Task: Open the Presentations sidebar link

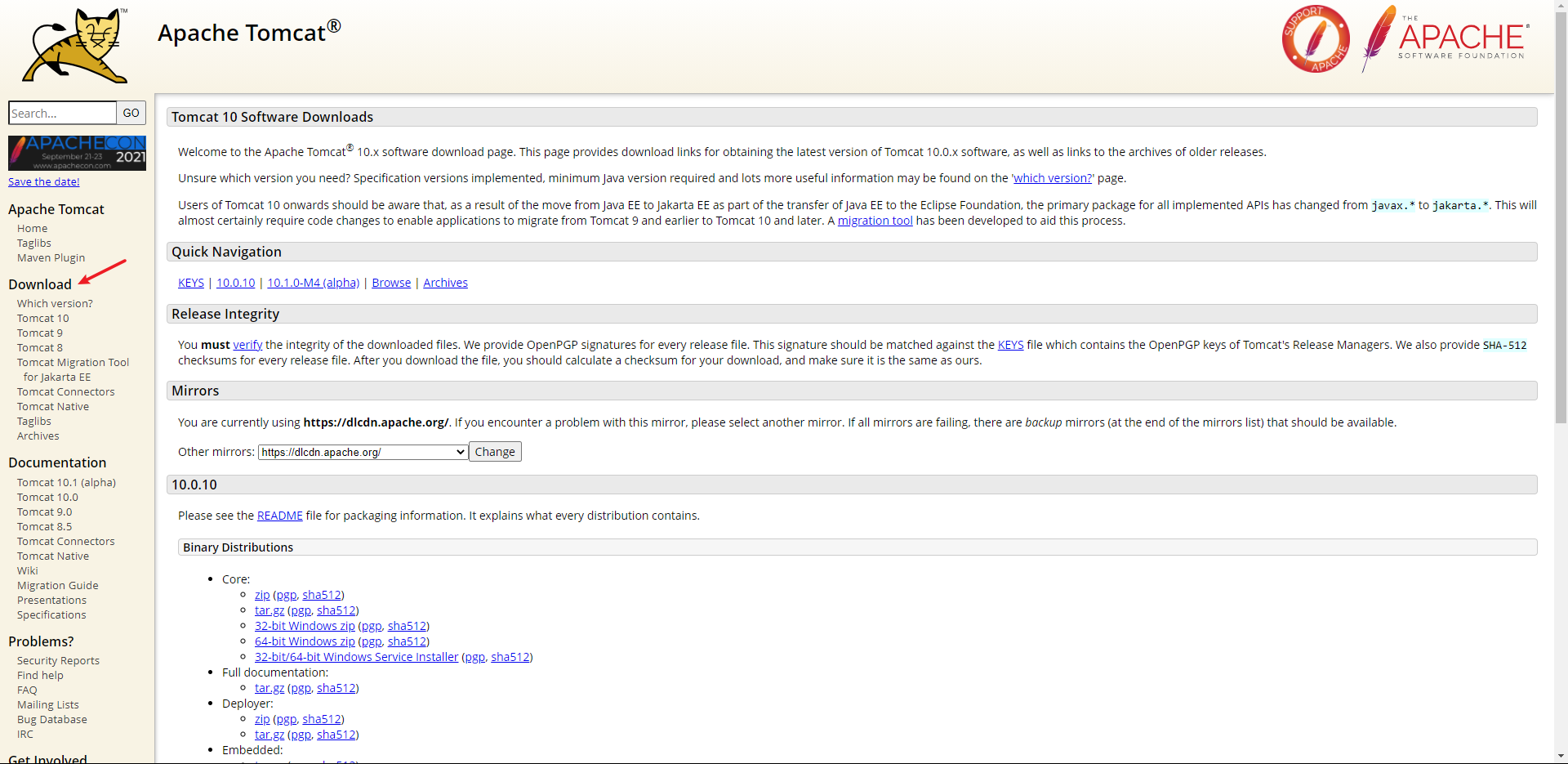Action: [51, 601]
